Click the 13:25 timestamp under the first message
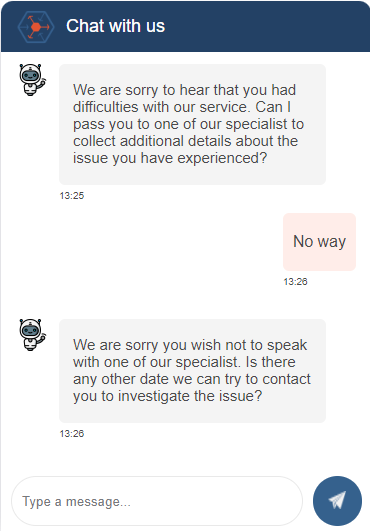Viewport: 370px width, 531px height. (72, 196)
